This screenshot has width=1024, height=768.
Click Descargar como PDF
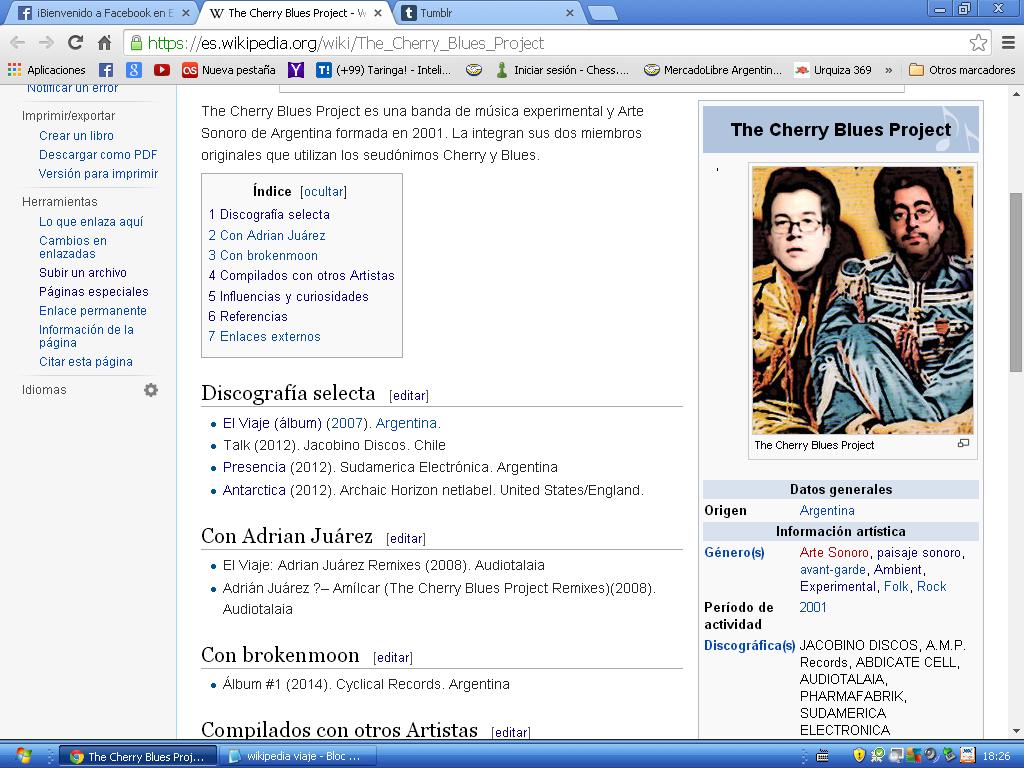[x=98, y=155]
